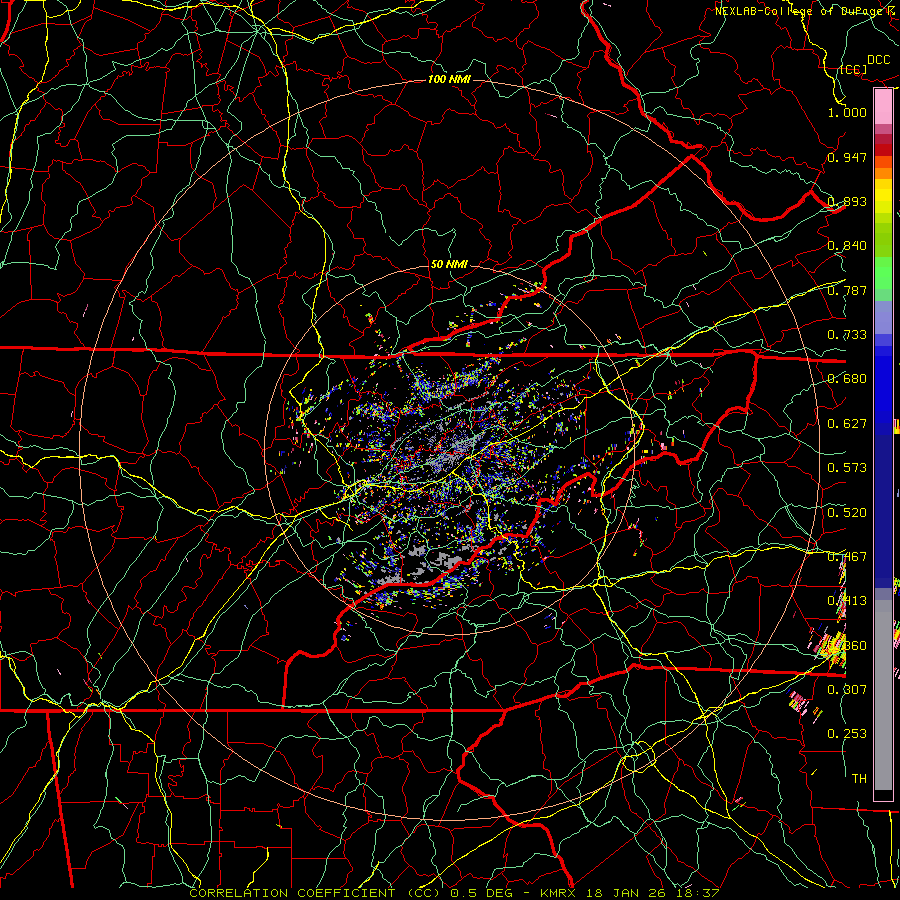
Task: Click "CORRELATION COEFFICIENT" in the bottom caption
Action: pos(292,893)
